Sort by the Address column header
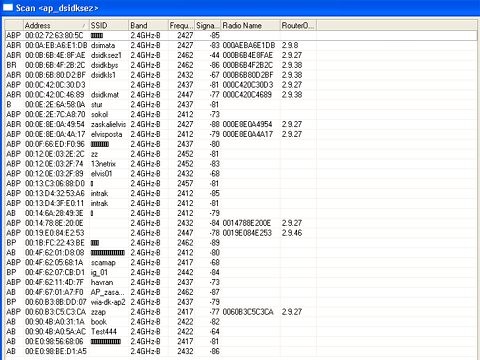 [56, 25]
